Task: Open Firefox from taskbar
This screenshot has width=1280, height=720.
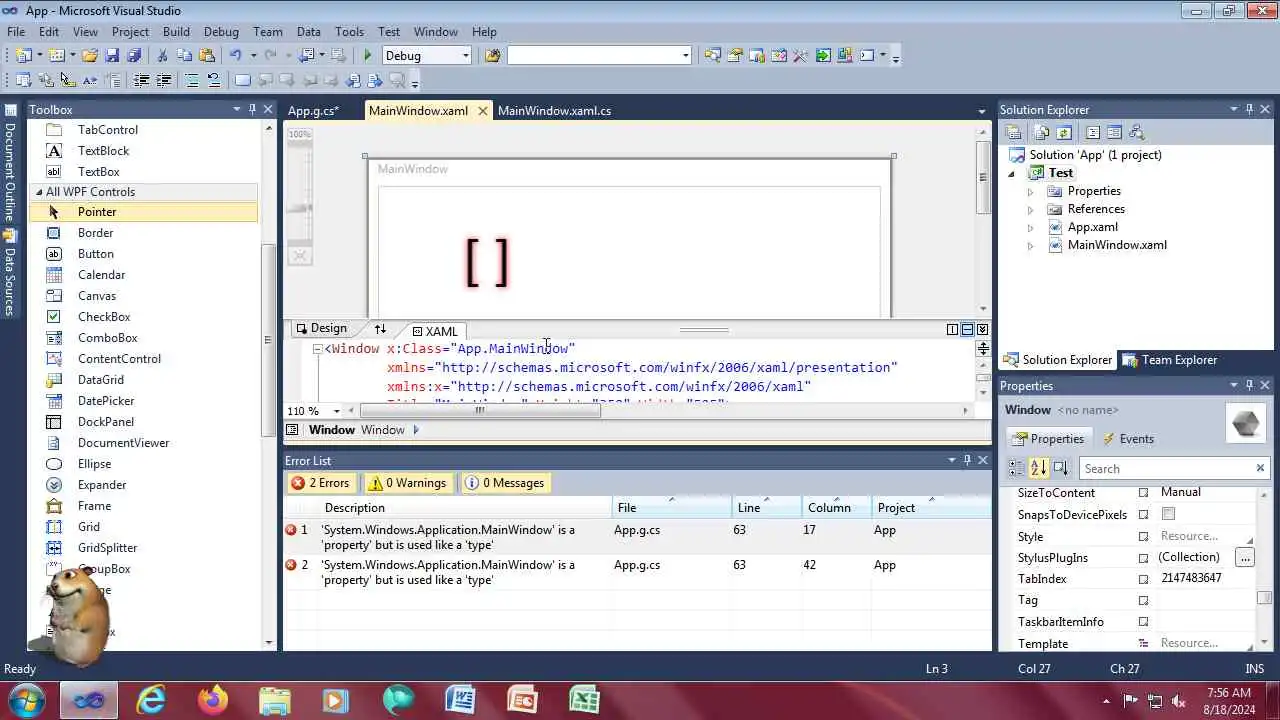Action: pyautogui.click(x=213, y=700)
